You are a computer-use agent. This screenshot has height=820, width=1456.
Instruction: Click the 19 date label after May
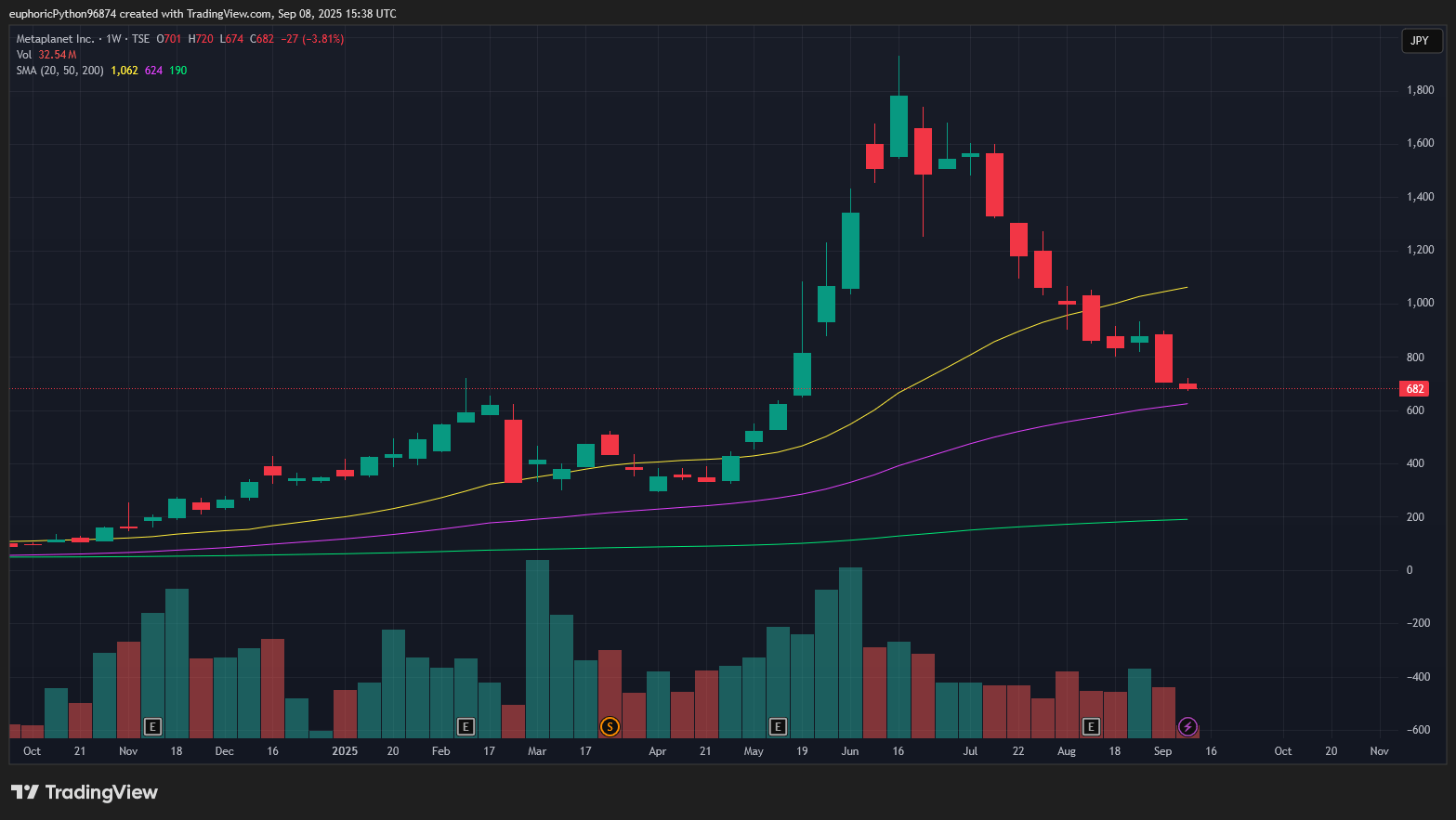point(802,751)
